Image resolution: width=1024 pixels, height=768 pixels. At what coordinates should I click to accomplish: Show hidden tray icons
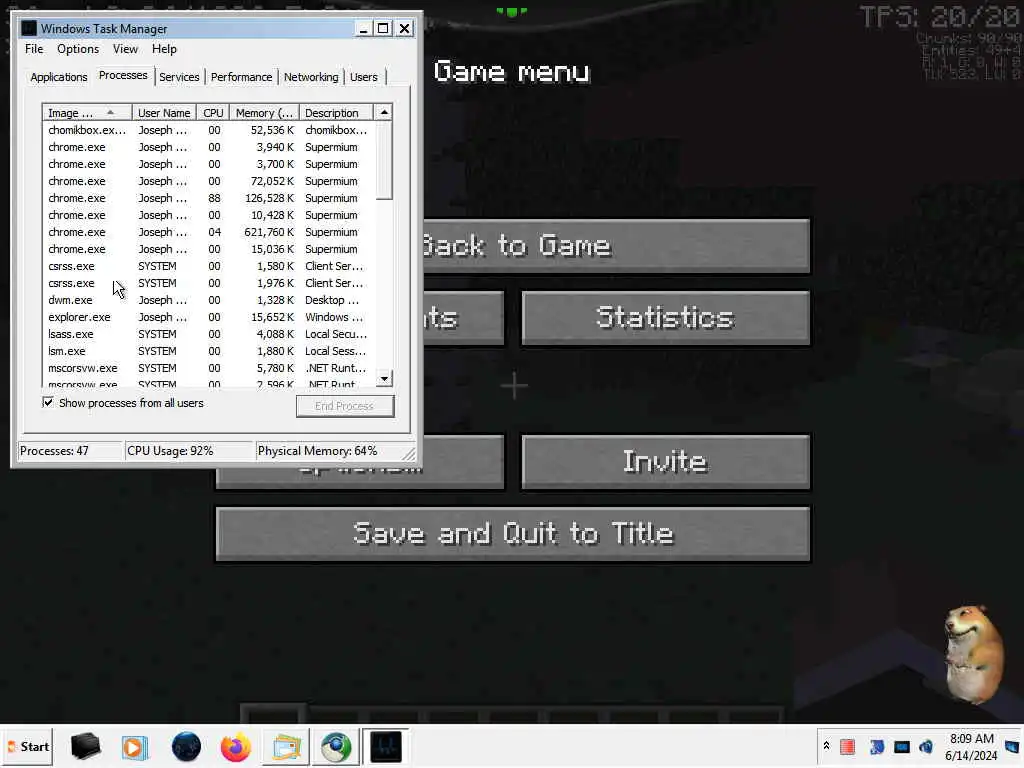click(826, 746)
